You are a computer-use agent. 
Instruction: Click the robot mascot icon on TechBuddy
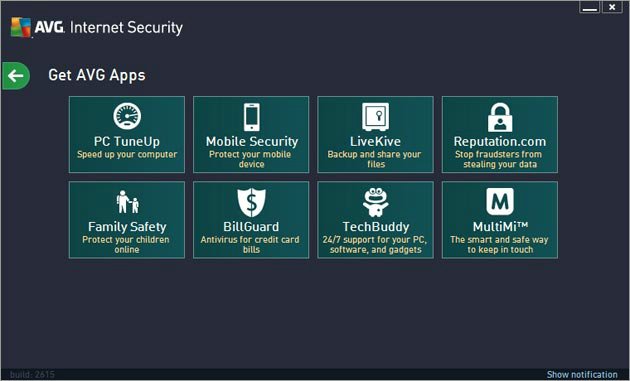tap(376, 202)
